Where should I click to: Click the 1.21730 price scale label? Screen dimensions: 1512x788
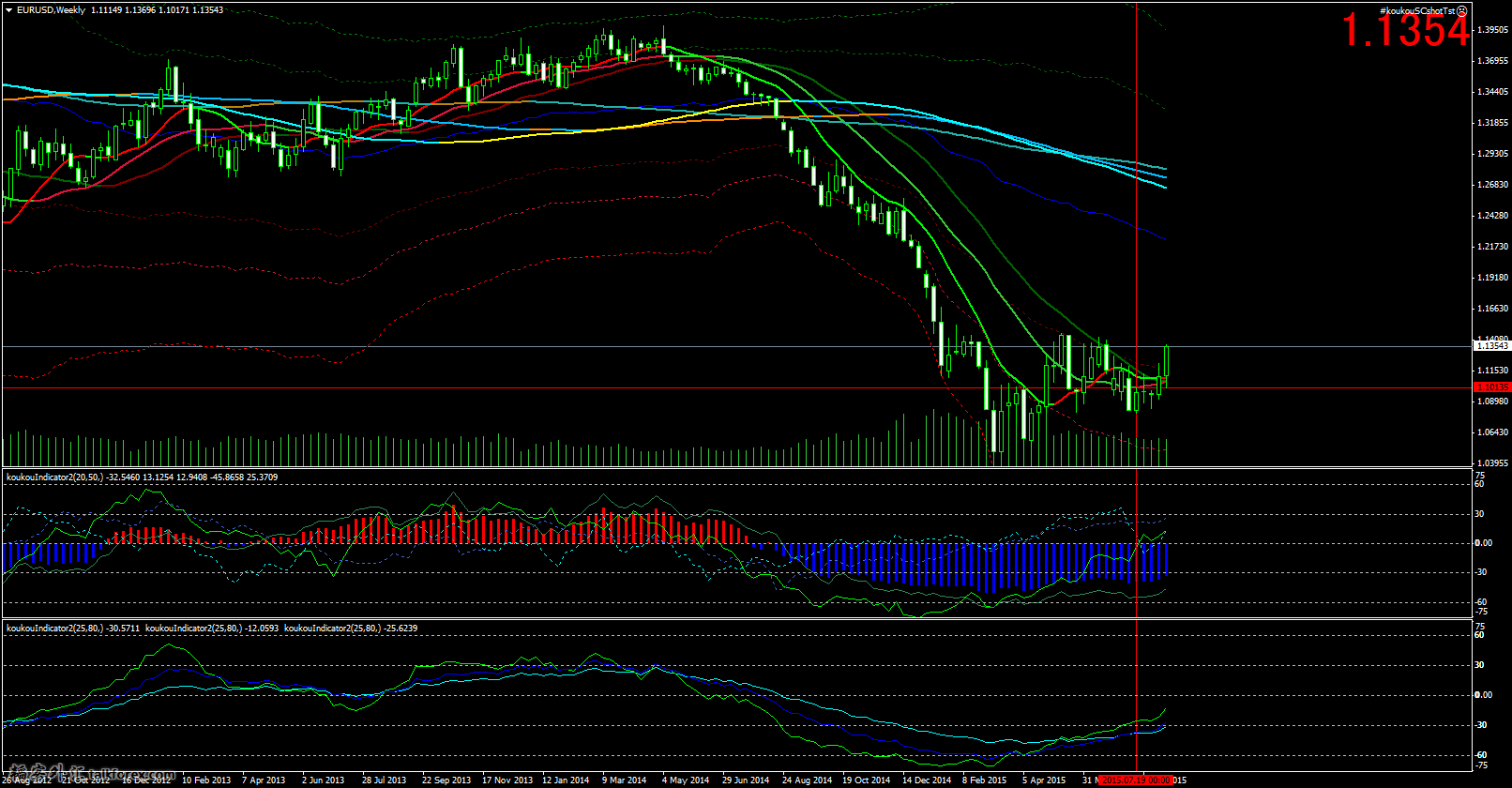click(x=1492, y=247)
